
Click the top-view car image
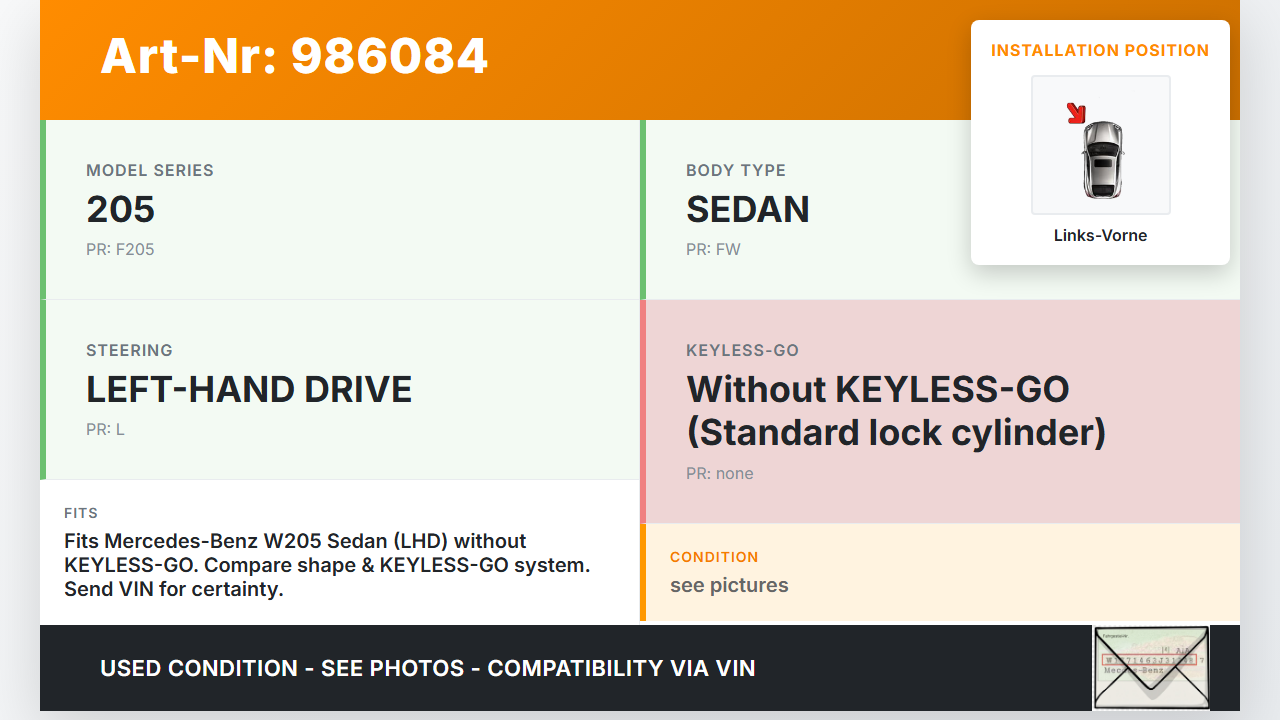pyautogui.click(x=1102, y=158)
